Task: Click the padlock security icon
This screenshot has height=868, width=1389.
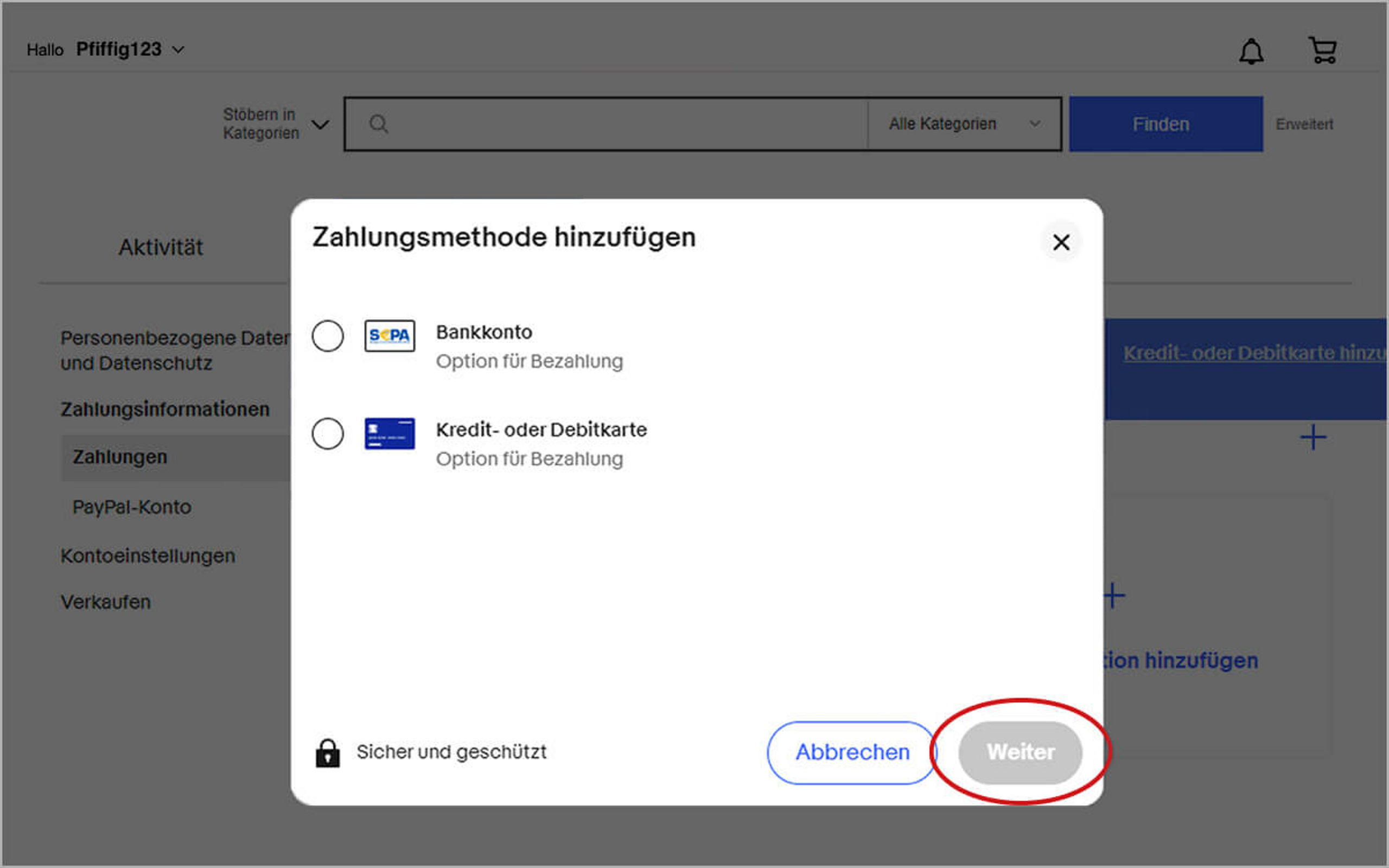Action: [328, 752]
